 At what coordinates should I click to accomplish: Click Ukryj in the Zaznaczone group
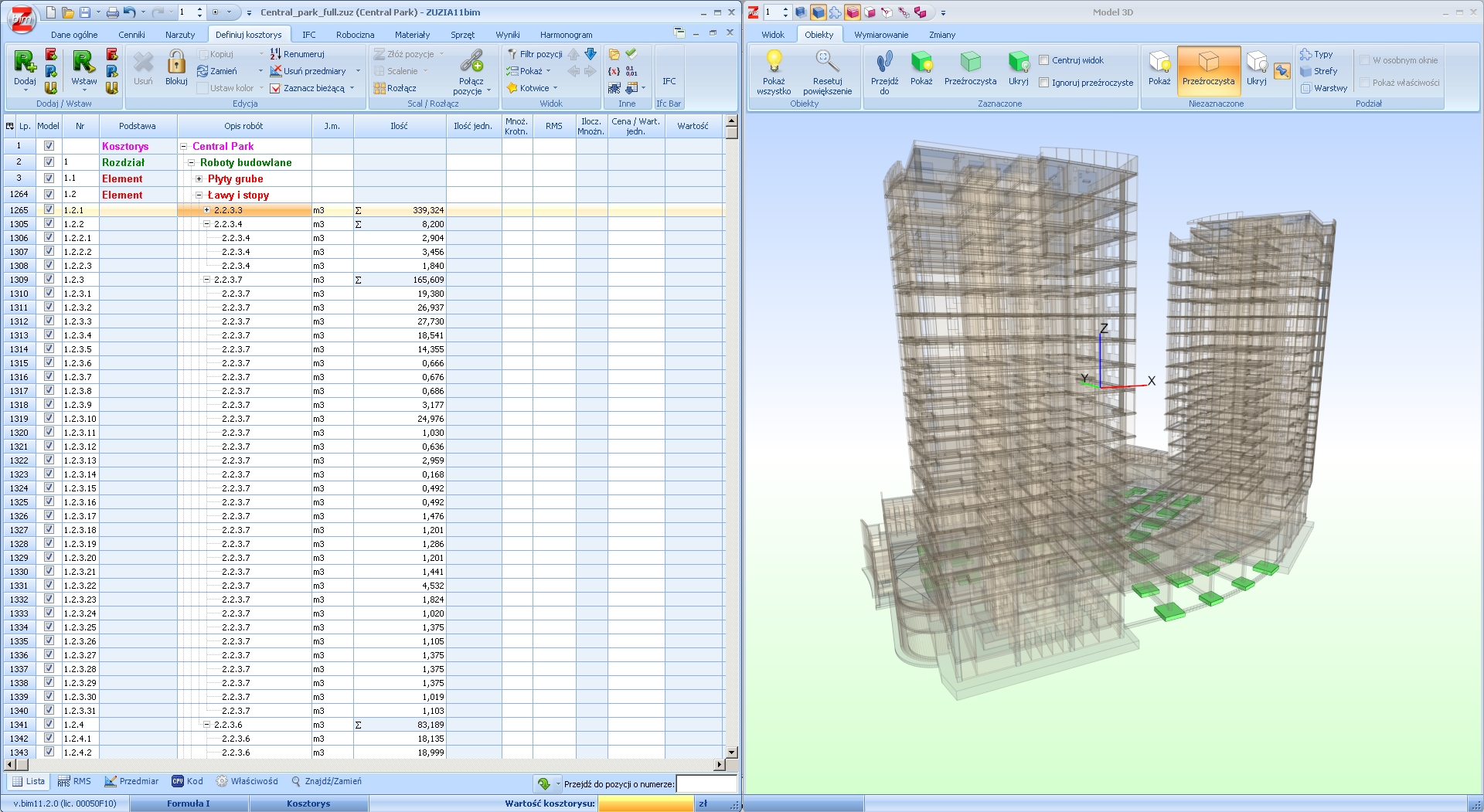(1018, 65)
